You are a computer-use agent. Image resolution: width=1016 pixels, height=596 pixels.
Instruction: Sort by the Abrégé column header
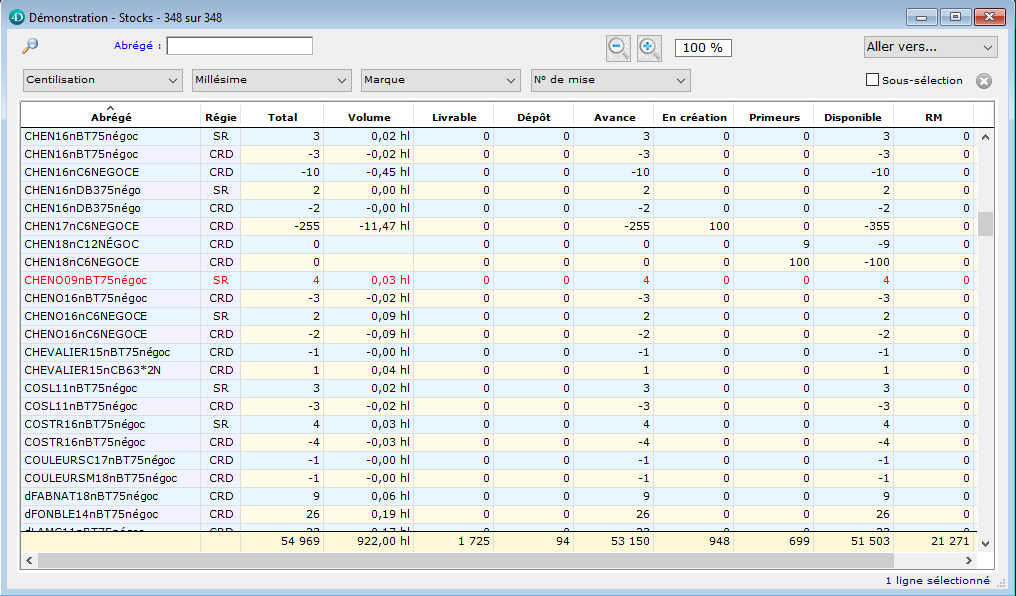coord(111,117)
